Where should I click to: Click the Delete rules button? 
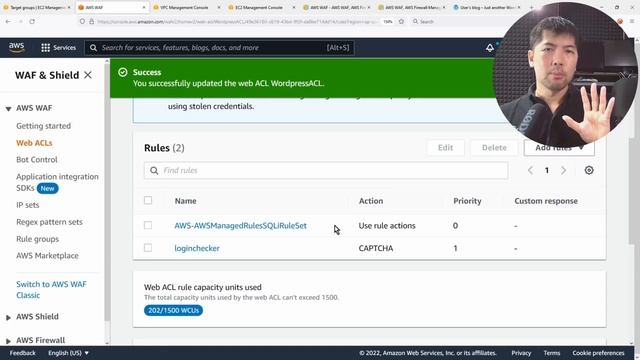pyautogui.click(x=494, y=148)
